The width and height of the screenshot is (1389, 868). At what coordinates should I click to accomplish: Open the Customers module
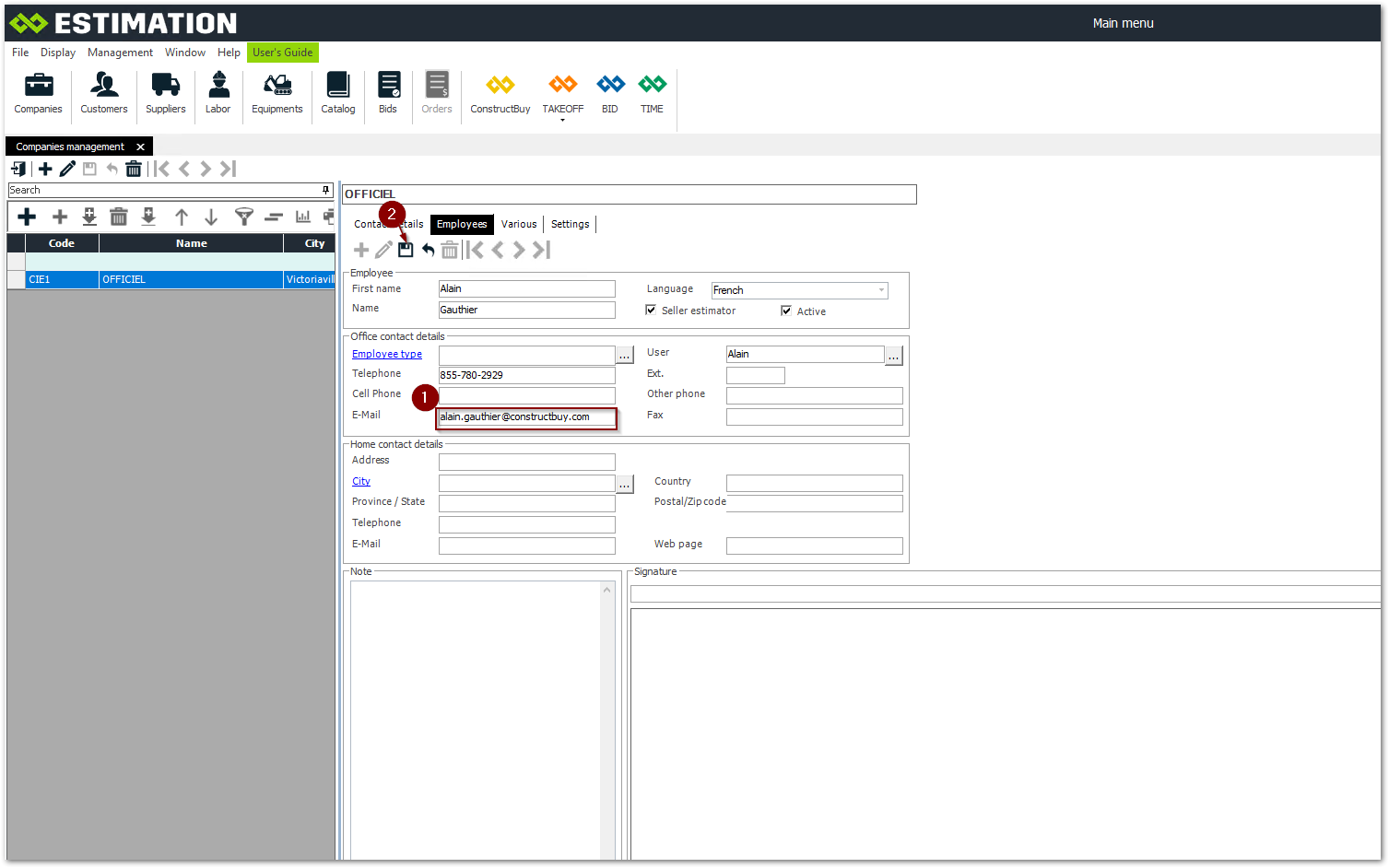[103, 93]
